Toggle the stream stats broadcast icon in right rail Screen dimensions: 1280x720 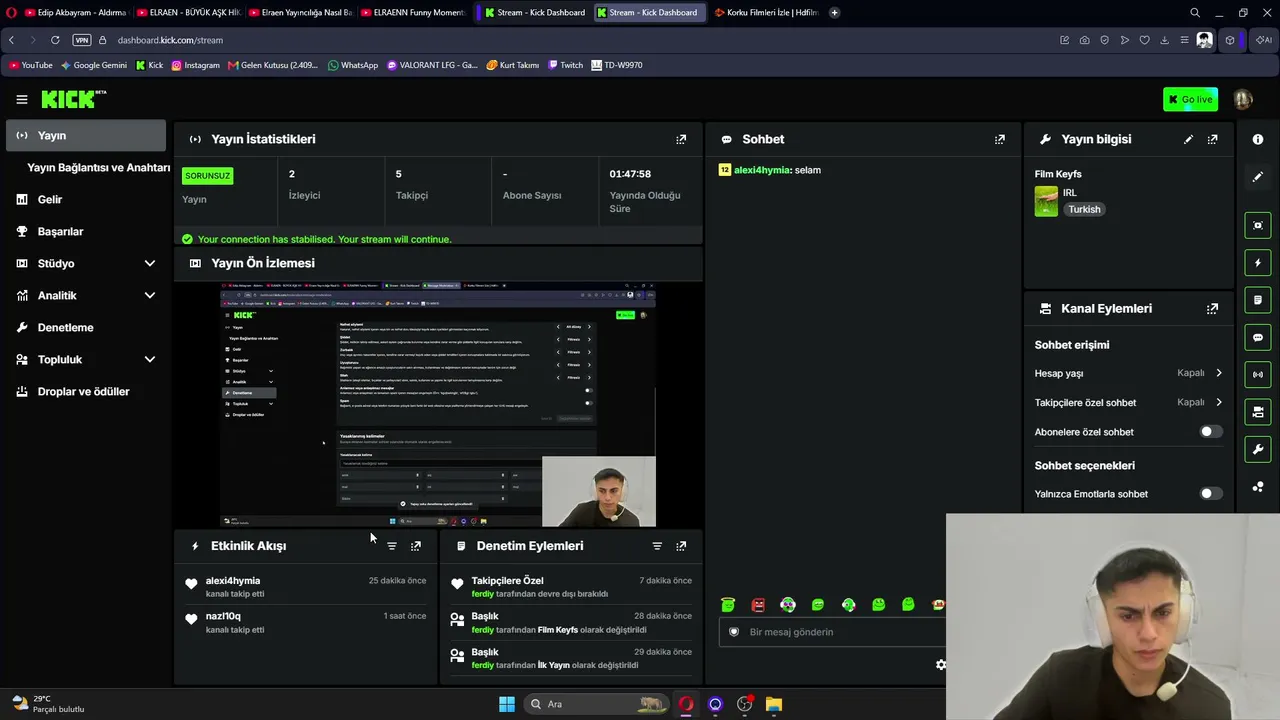pos(1258,375)
